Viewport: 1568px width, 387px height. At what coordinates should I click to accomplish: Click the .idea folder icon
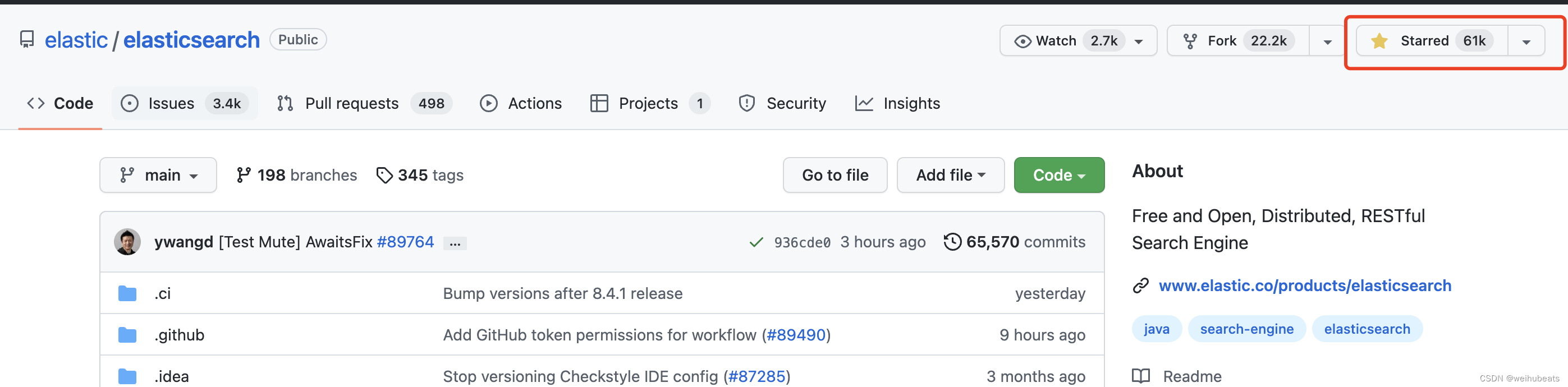127,377
